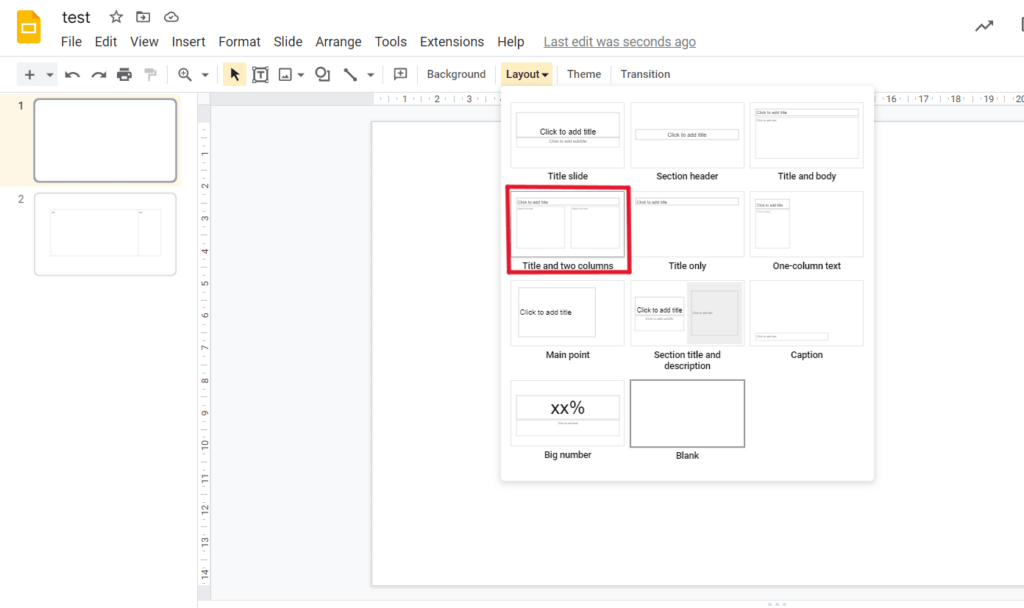The width and height of the screenshot is (1024, 608).
Task: Open the Tools menu
Action: pos(391,42)
